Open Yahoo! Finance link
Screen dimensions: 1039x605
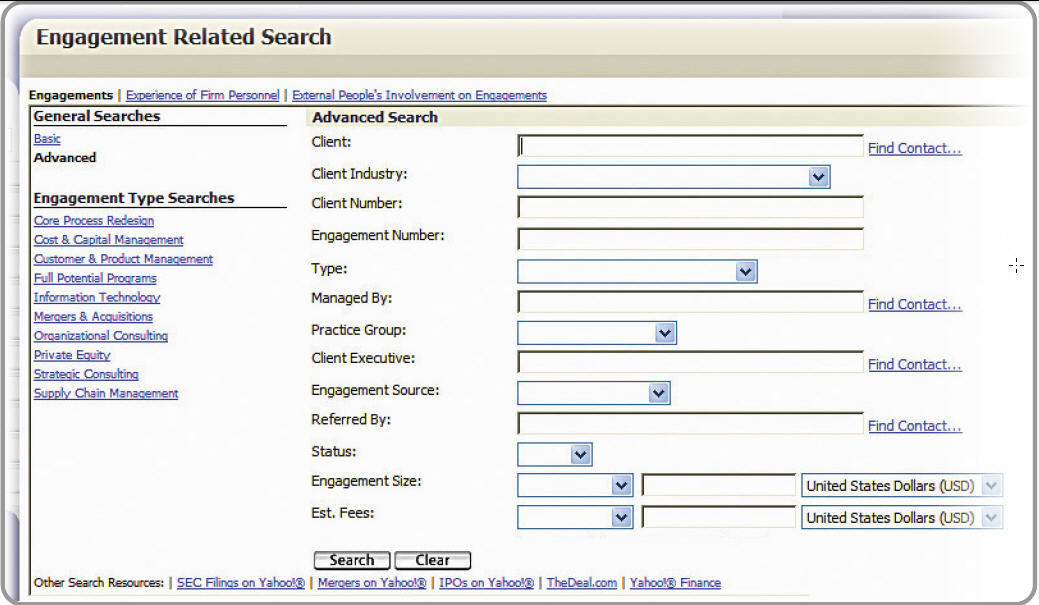click(675, 583)
